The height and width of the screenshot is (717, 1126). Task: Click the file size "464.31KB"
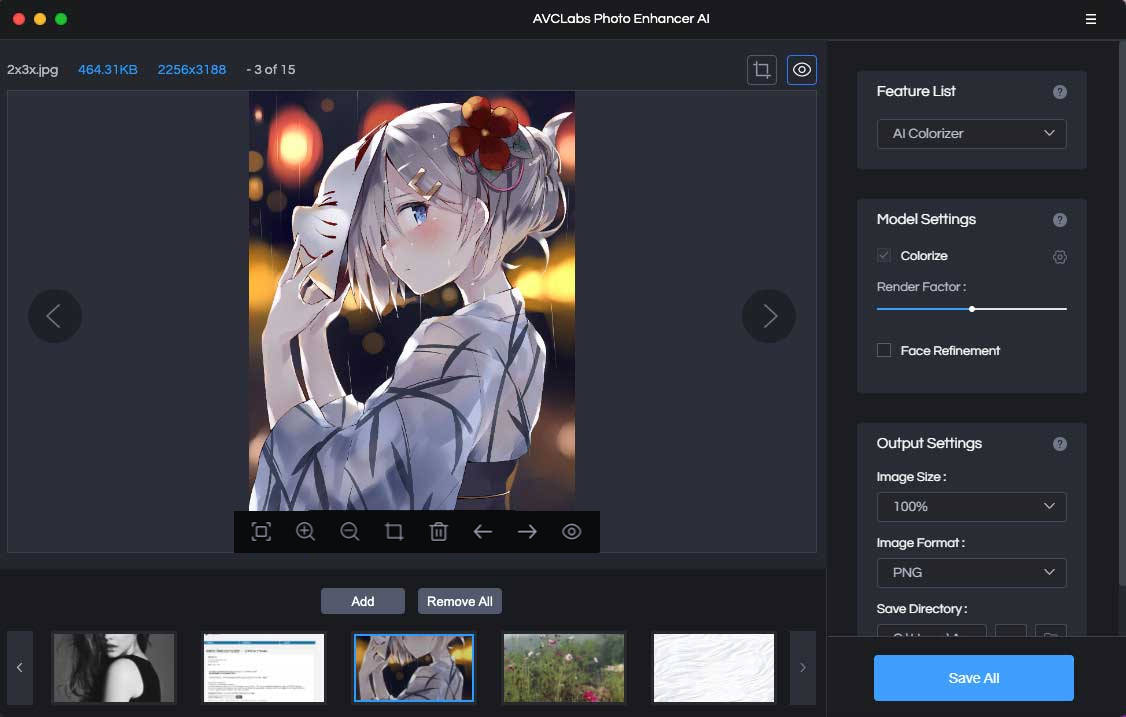click(x=108, y=70)
